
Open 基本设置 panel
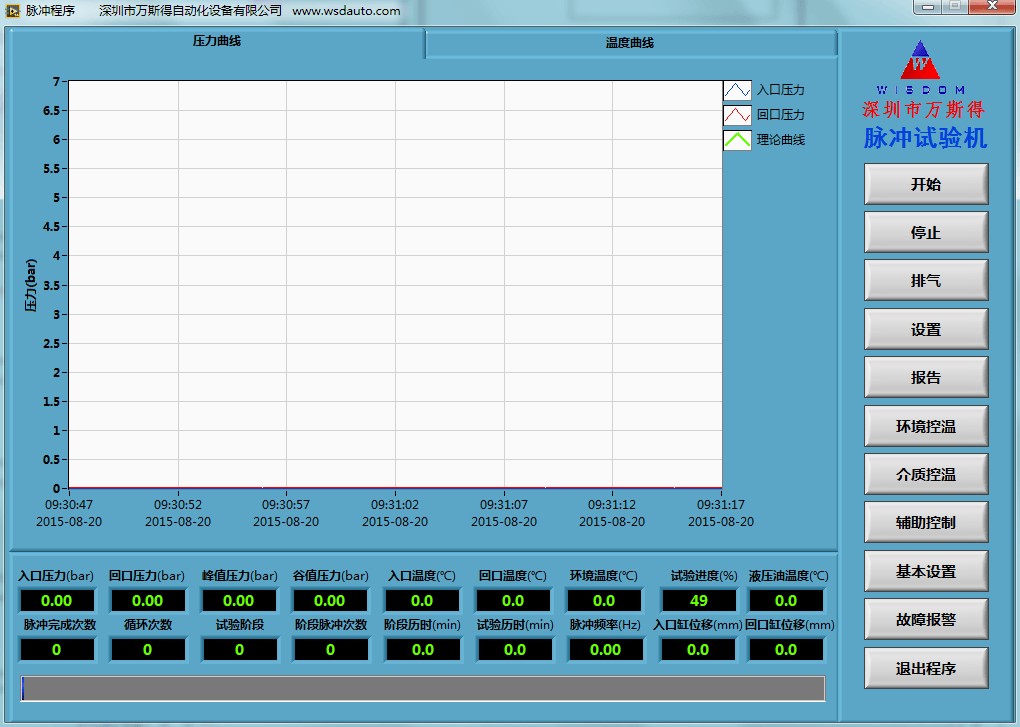(926, 571)
